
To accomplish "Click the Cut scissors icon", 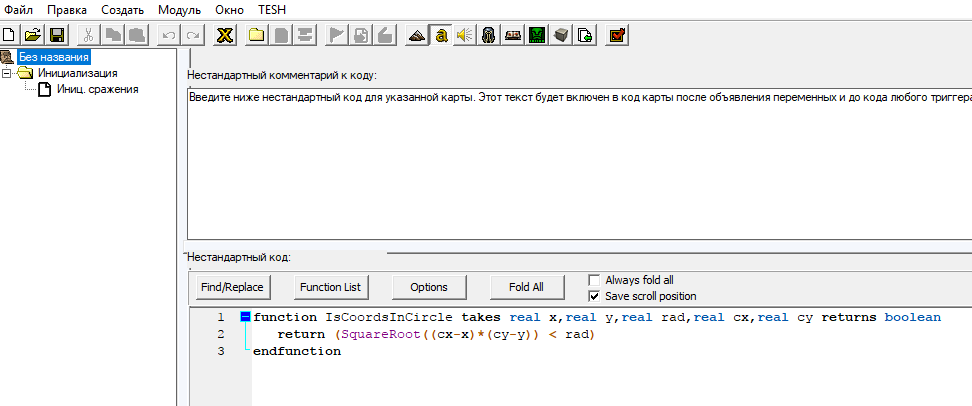I will point(89,35).
